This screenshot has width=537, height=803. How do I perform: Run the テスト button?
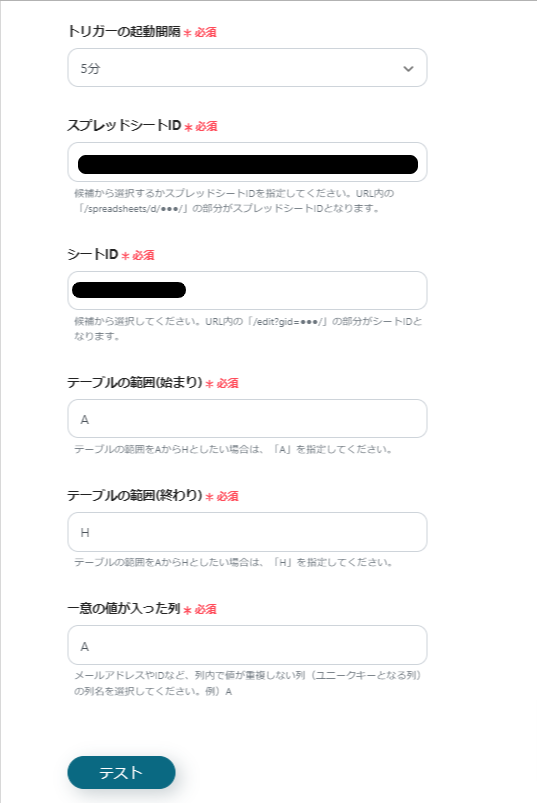[x=121, y=772]
